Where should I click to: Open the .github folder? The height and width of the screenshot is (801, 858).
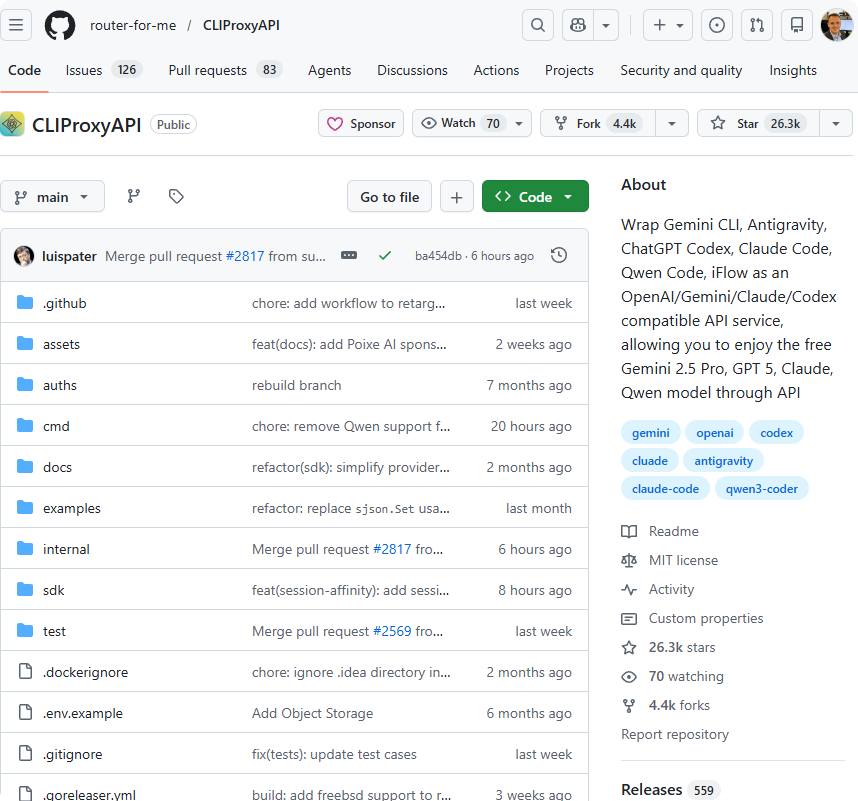(x=65, y=303)
